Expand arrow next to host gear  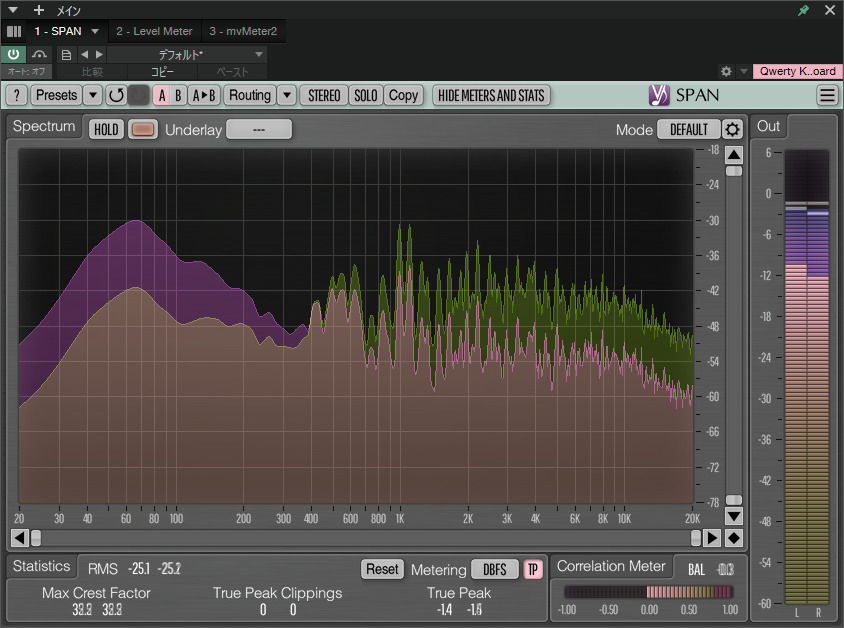click(x=743, y=71)
